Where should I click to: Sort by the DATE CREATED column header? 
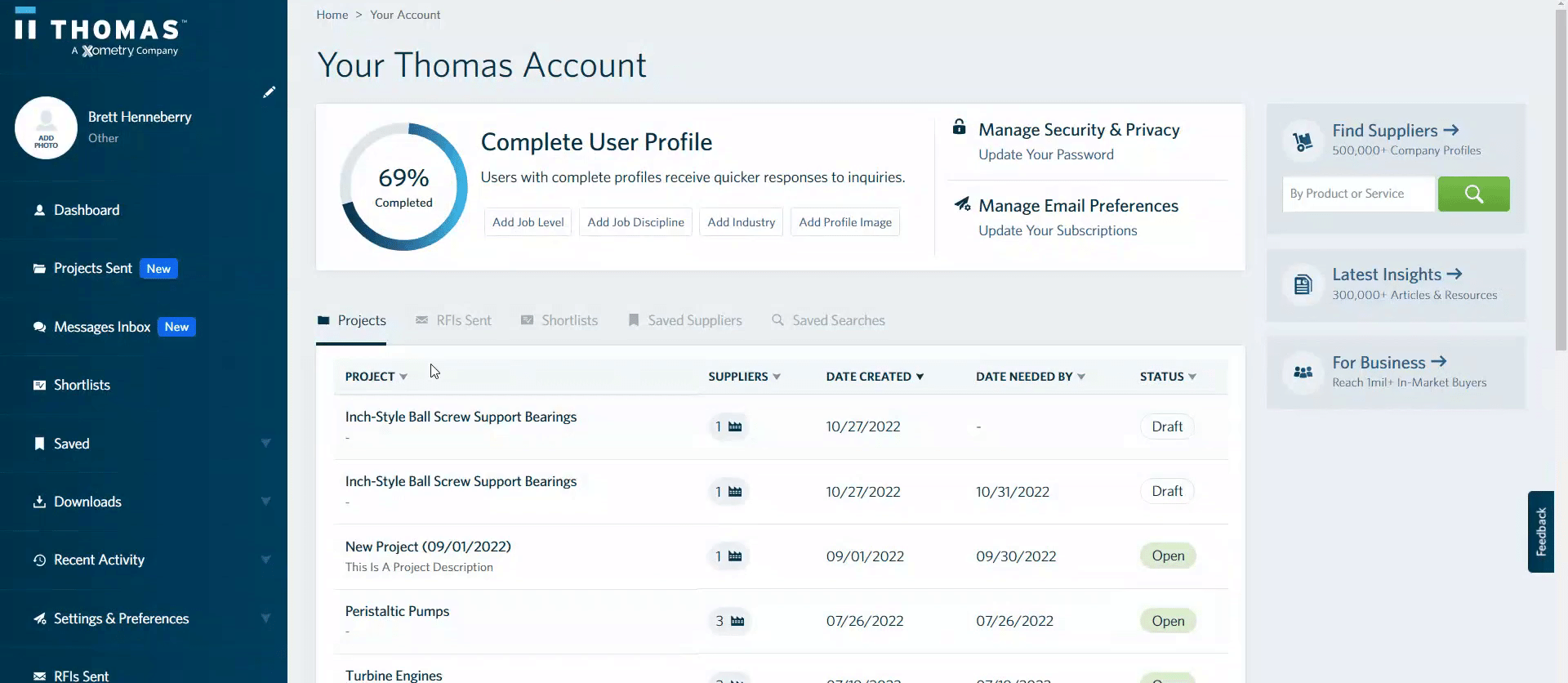click(875, 377)
